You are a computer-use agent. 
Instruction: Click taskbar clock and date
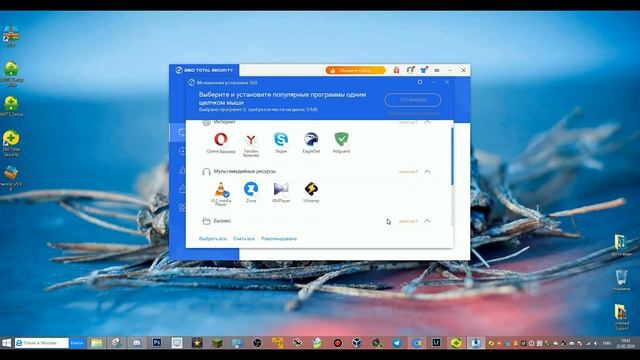[625, 343]
